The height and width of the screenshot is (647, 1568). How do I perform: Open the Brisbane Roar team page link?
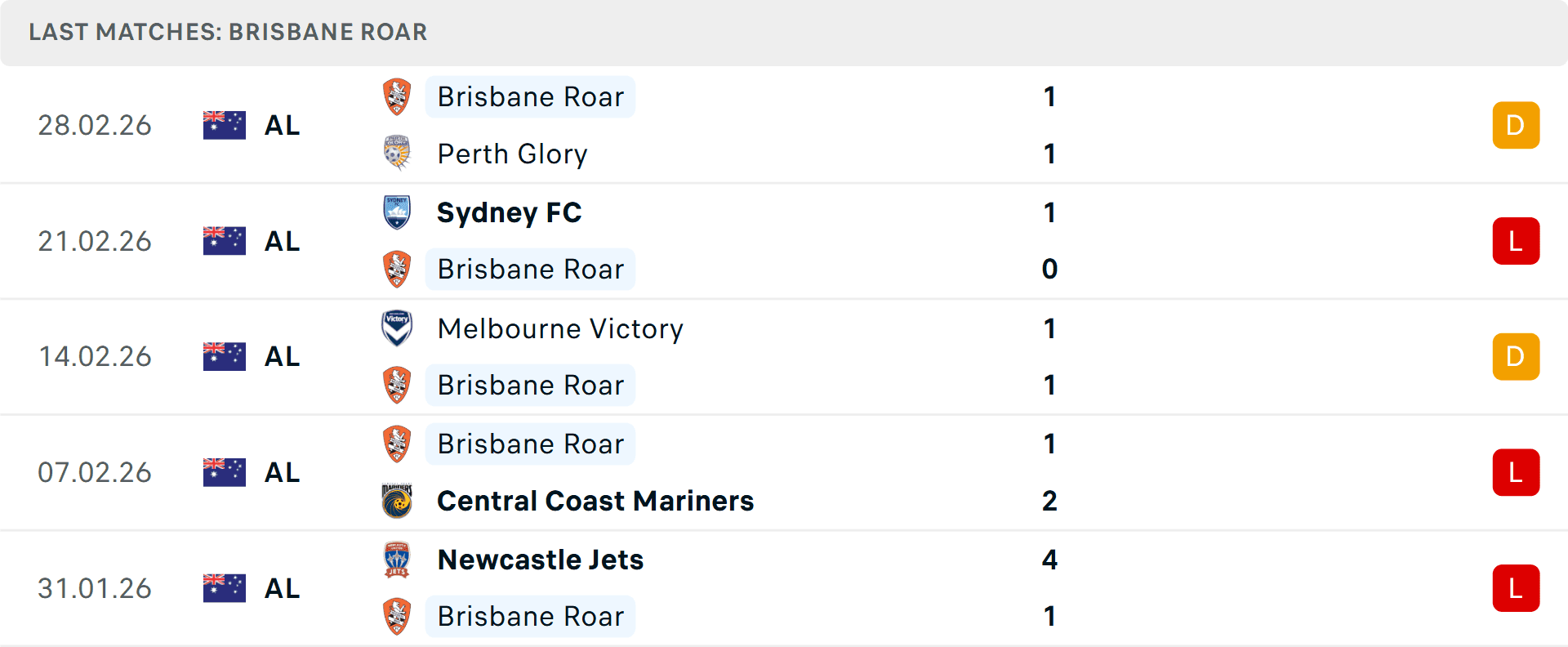point(530,96)
